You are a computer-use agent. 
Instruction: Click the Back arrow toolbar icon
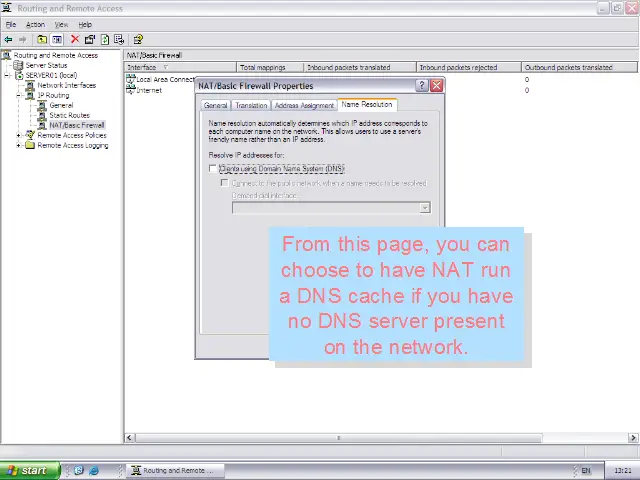pyautogui.click(x=9, y=40)
